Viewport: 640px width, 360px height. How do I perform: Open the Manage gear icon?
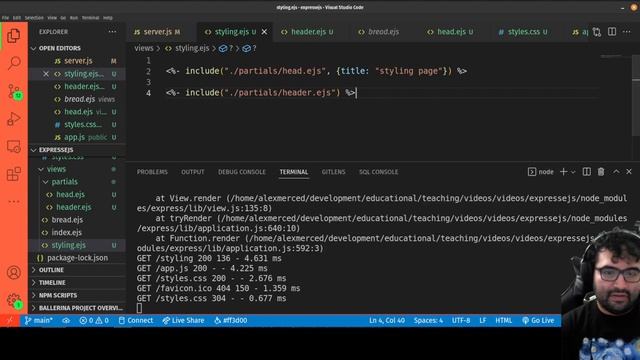[14, 300]
